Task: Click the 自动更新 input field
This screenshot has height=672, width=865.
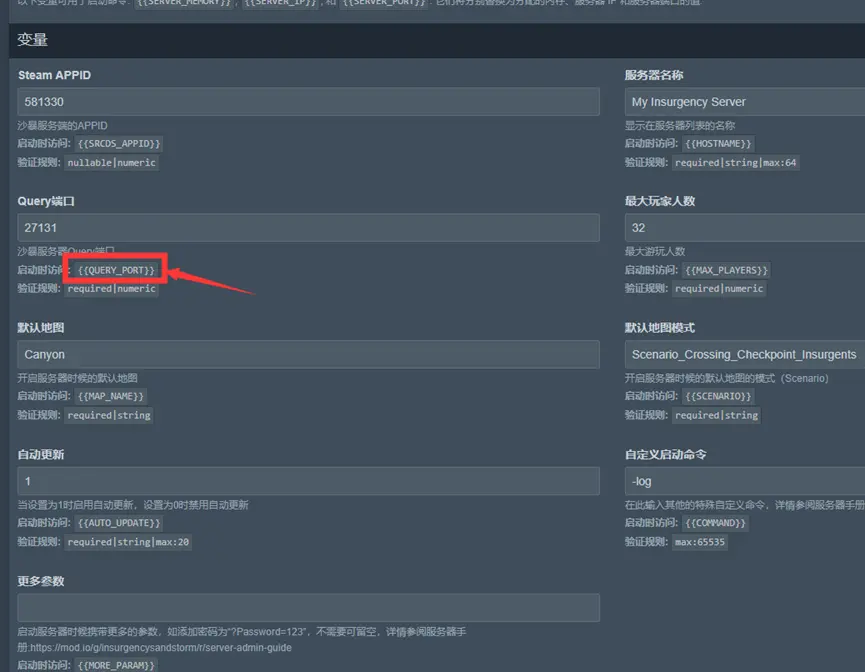Action: coord(308,481)
